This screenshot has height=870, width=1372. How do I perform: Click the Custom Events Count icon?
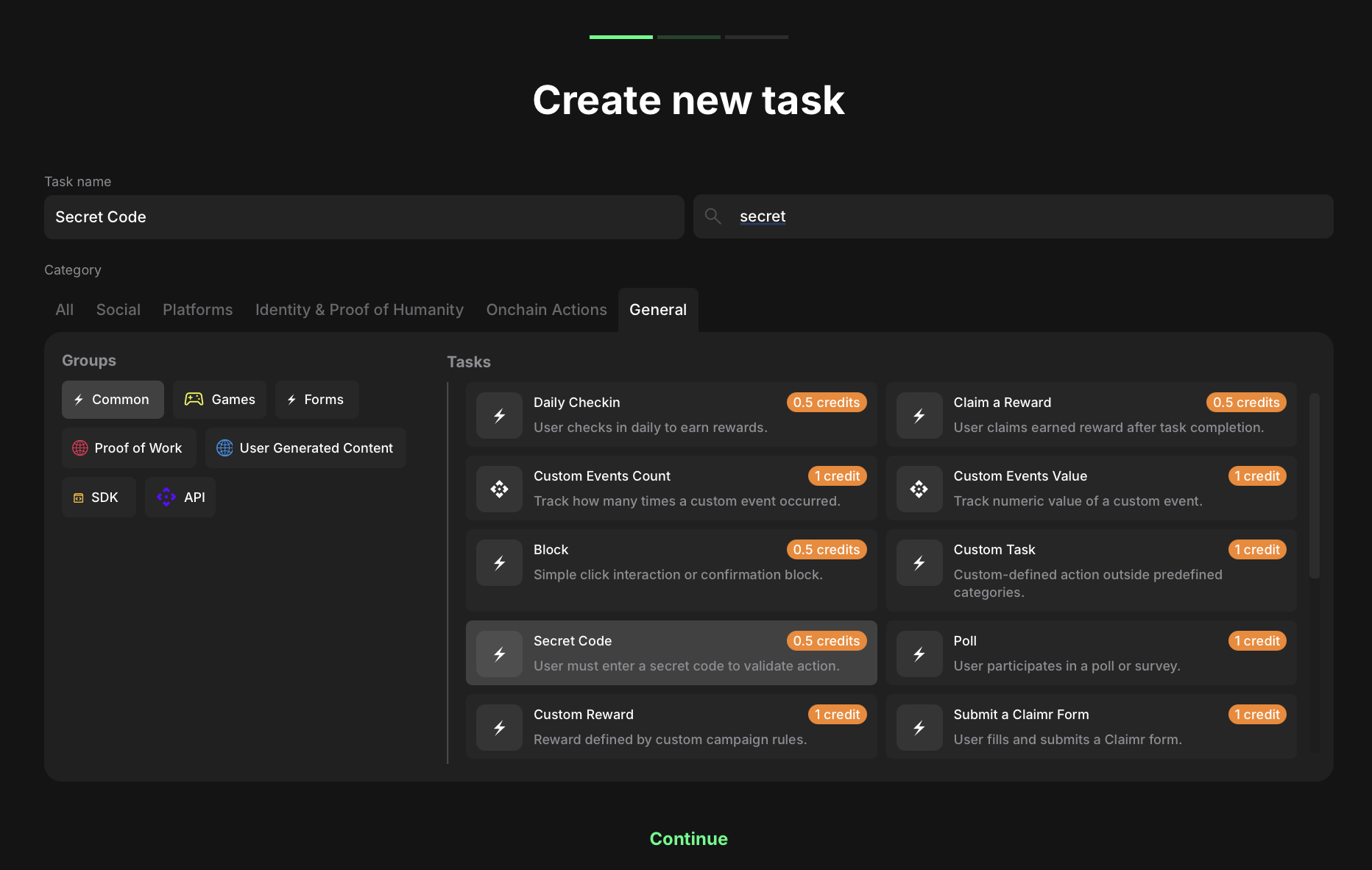(x=499, y=489)
